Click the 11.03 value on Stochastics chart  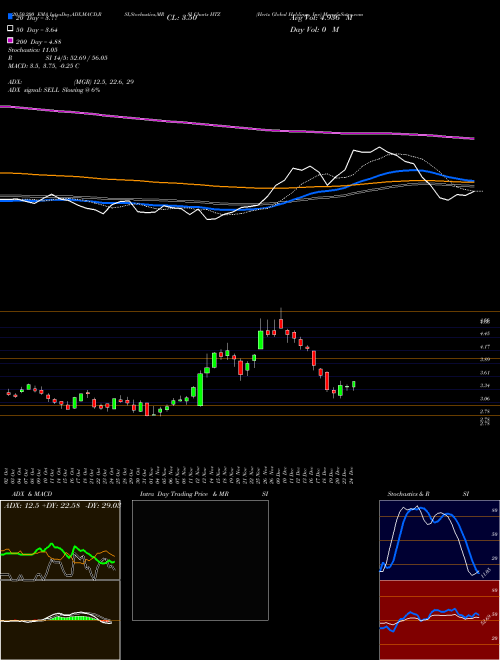(x=486, y=573)
